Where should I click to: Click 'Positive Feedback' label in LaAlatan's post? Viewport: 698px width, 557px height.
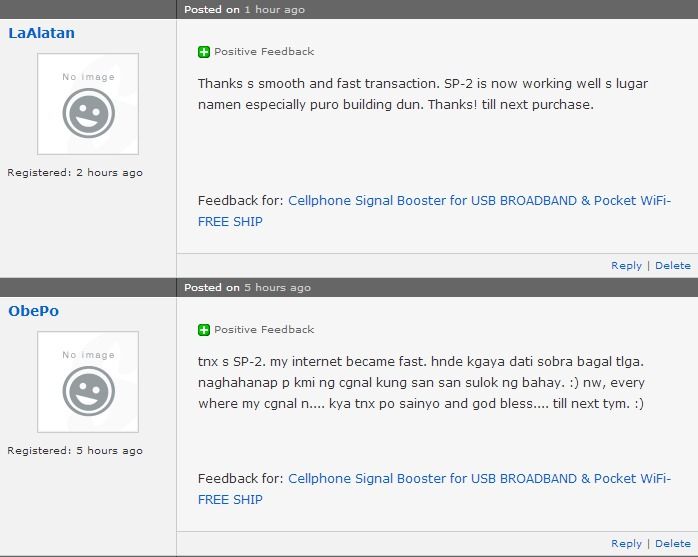pyautogui.click(x=264, y=52)
